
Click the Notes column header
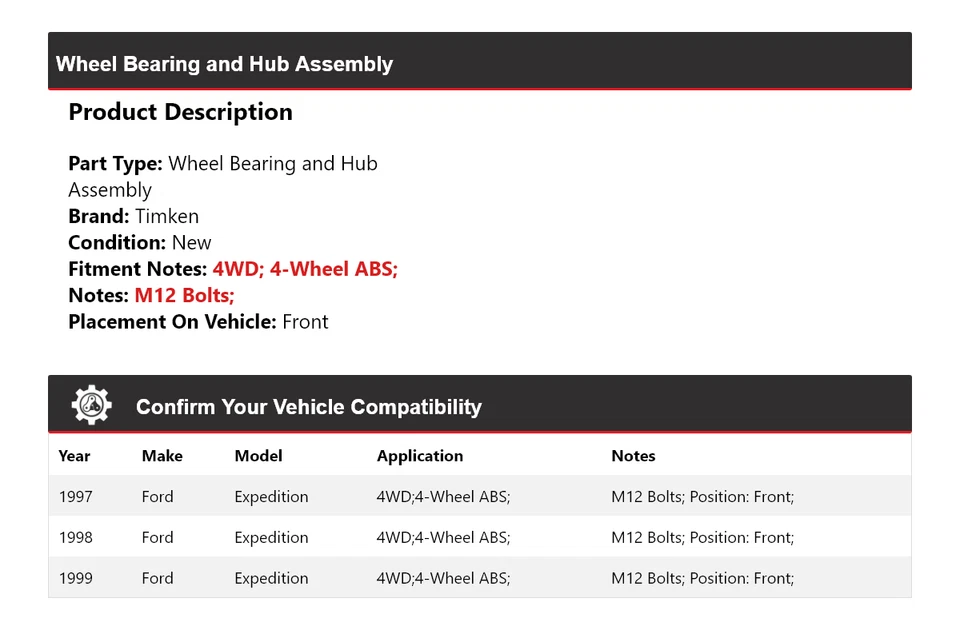click(x=633, y=456)
